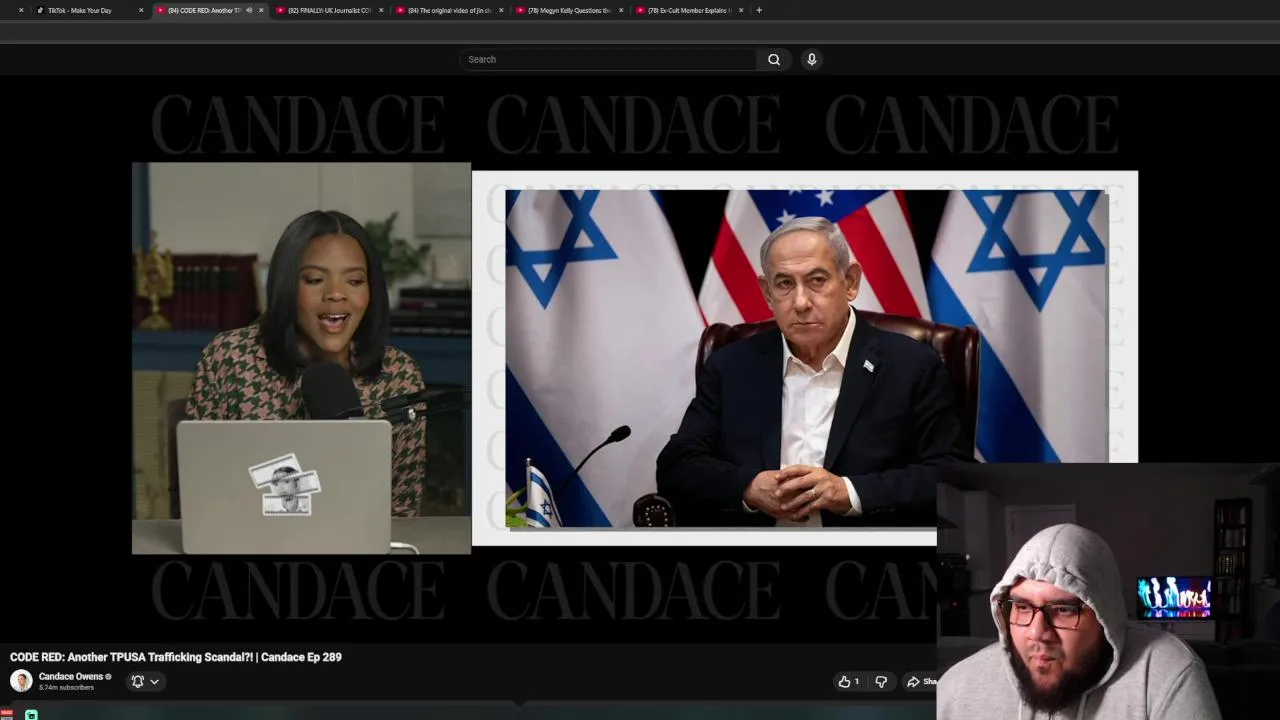
Task: Expand notification options chevron beside bell
Action: point(154,681)
